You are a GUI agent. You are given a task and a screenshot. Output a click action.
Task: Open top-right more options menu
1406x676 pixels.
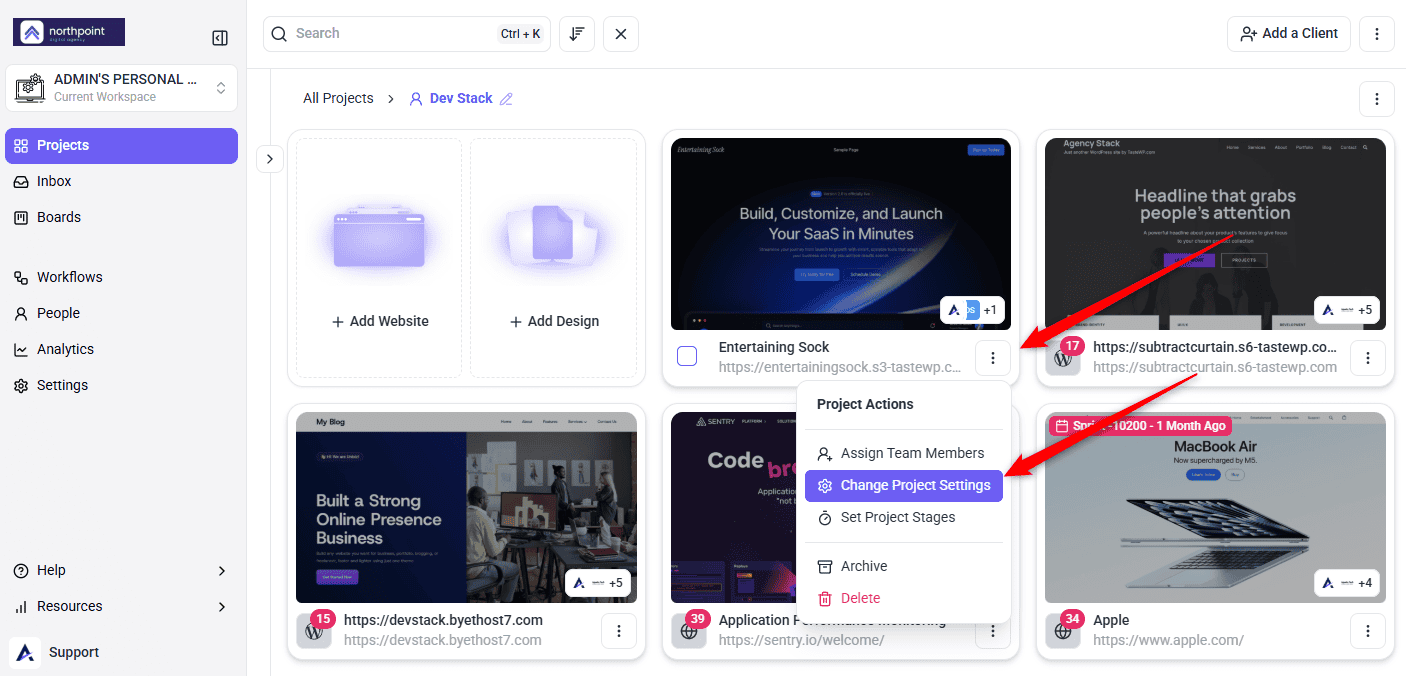[x=1377, y=33]
